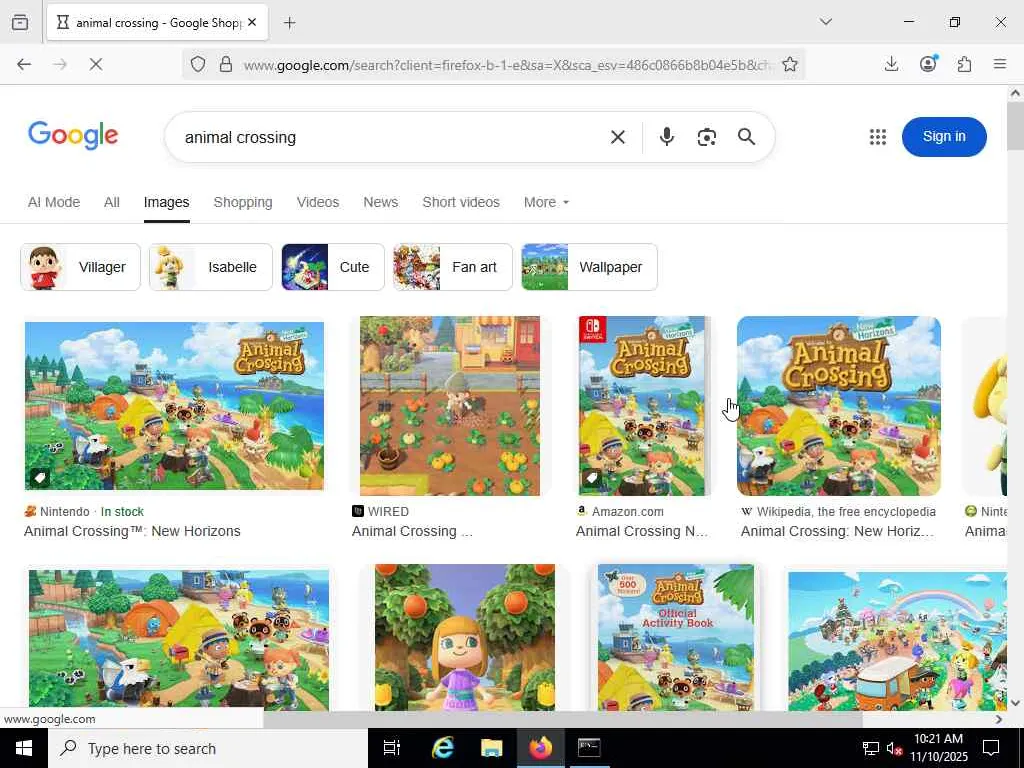This screenshot has width=1024, height=768.
Task: Click the muted volume tray icon
Action: pyautogui.click(x=894, y=748)
